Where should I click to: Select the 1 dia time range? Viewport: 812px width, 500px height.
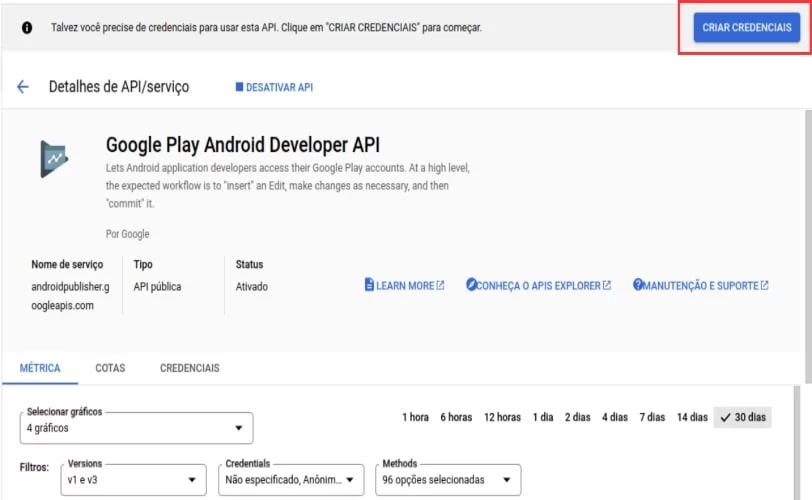point(543,417)
